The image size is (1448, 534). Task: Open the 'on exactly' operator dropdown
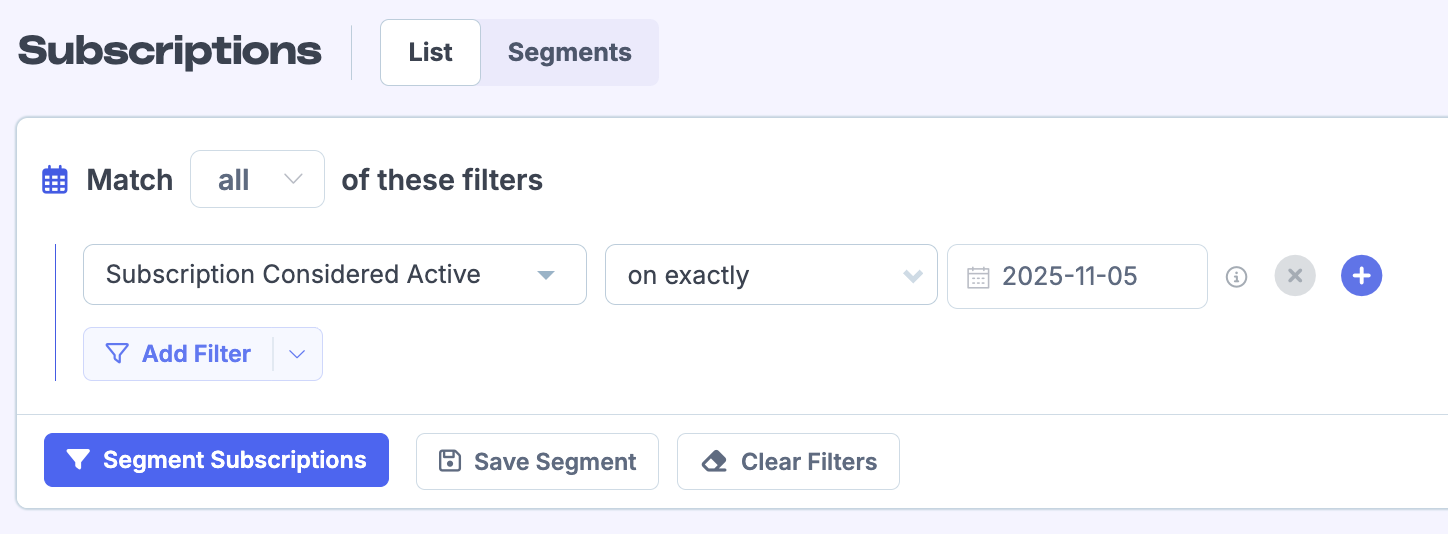coord(770,276)
